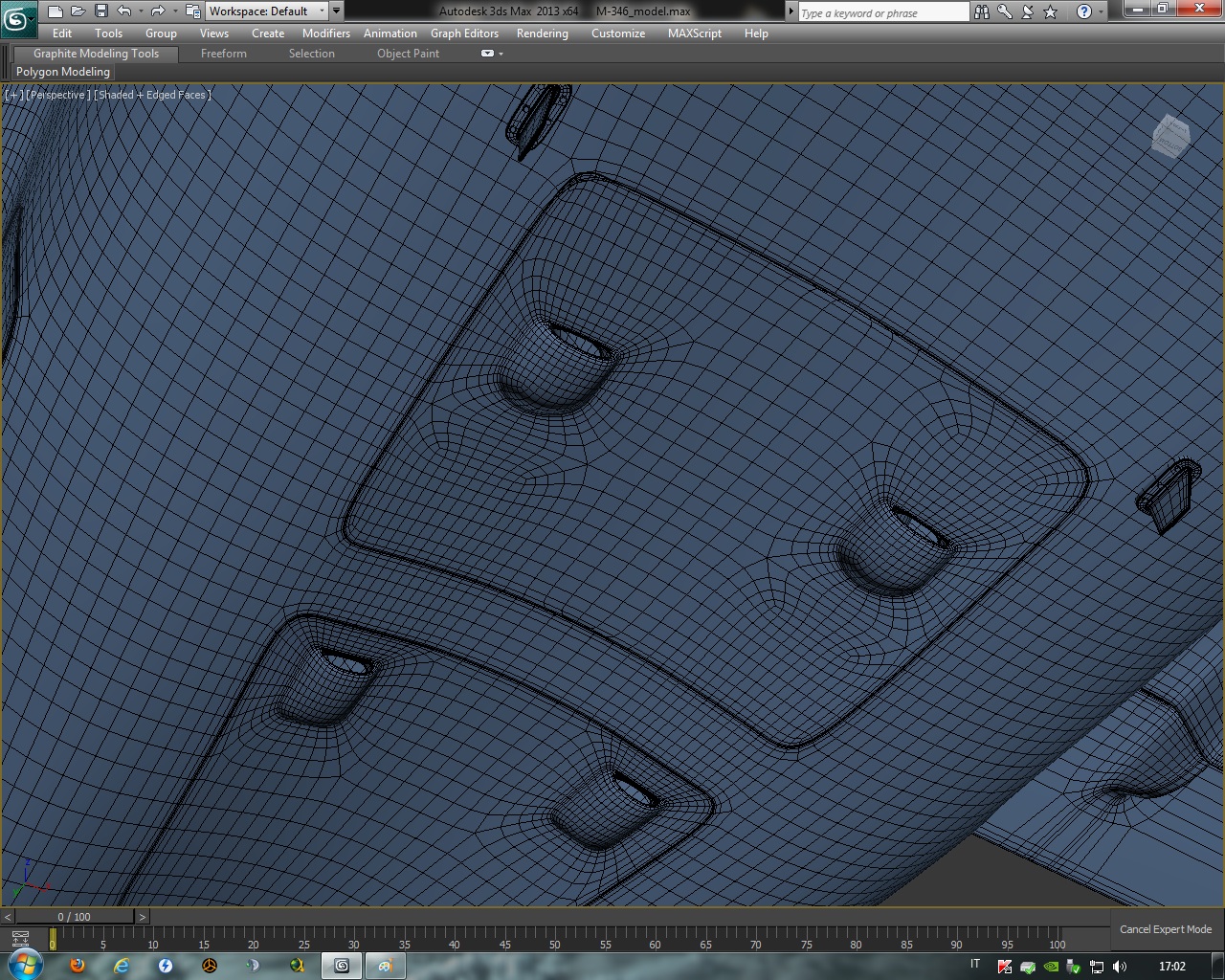This screenshot has height=980, width=1225.
Task: Open Communication Center satellite icon
Action: pyautogui.click(x=1028, y=11)
